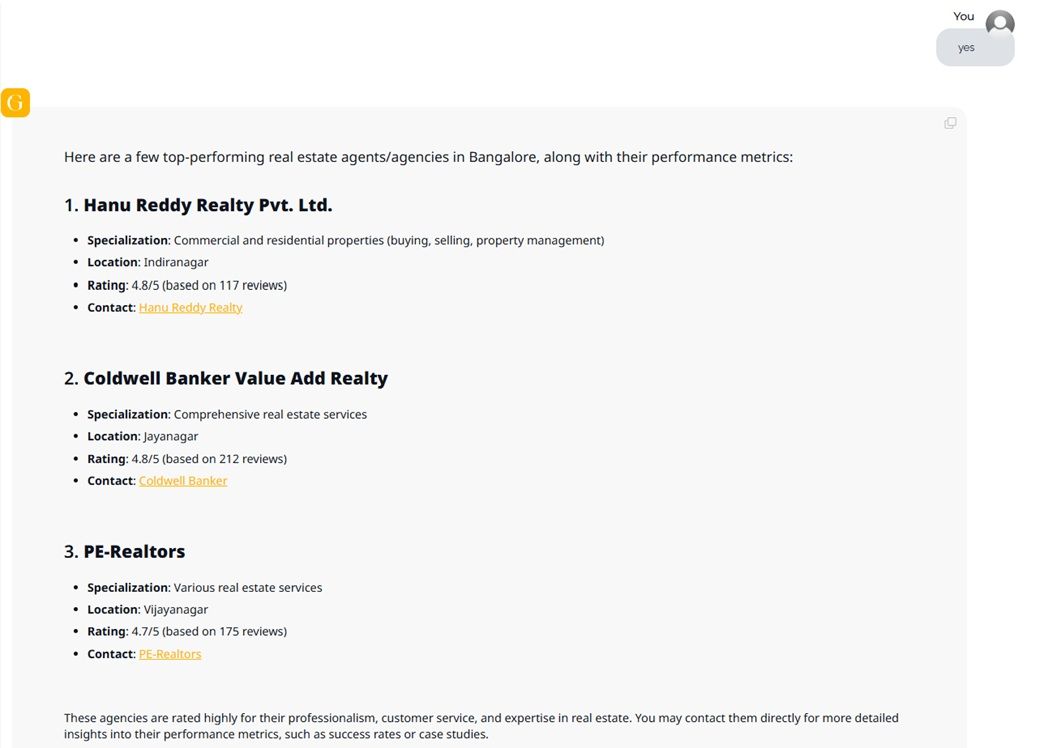1040x748 pixels.
Task: Click the copy response icon
Action: pos(950,123)
